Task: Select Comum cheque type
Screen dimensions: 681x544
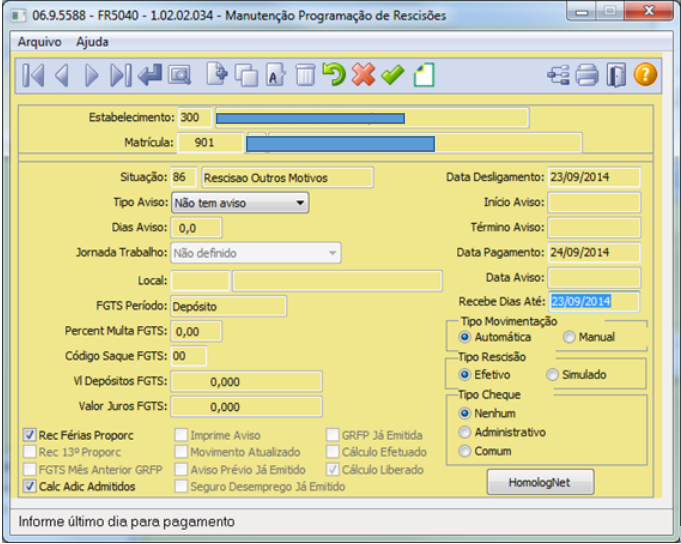Action: [x=465, y=451]
